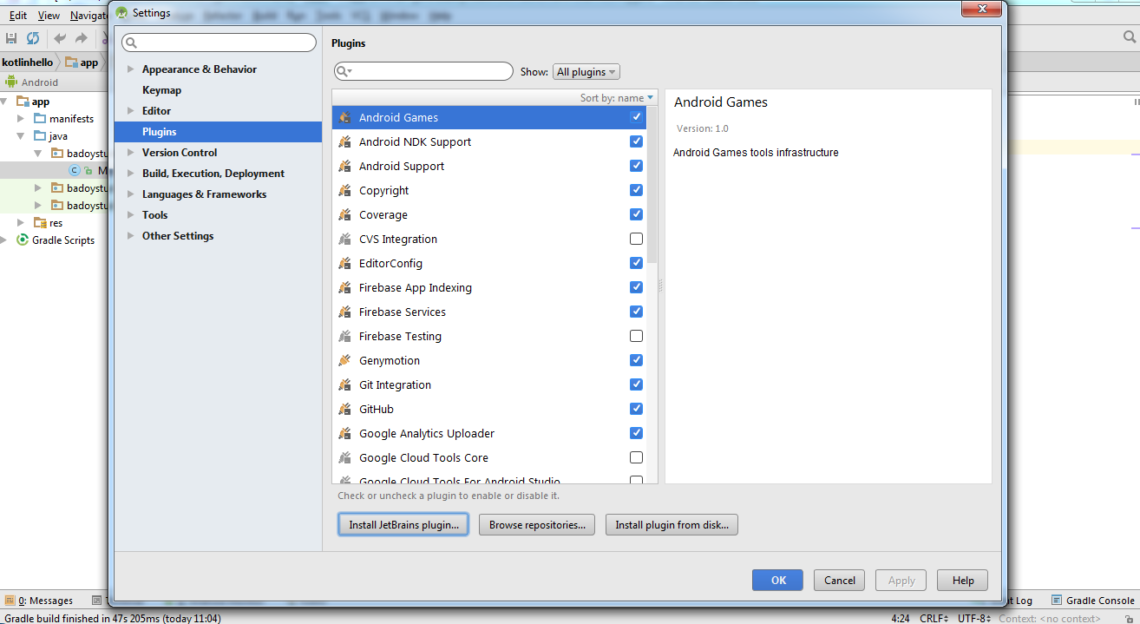The image size is (1140, 624).
Task: Expand the Appearance & Behavior settings section
Action: click(130, 70)
